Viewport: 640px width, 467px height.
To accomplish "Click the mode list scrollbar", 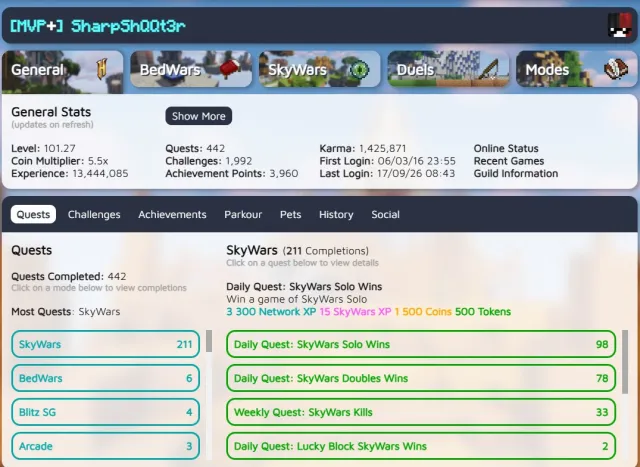I will click(209, 341).
